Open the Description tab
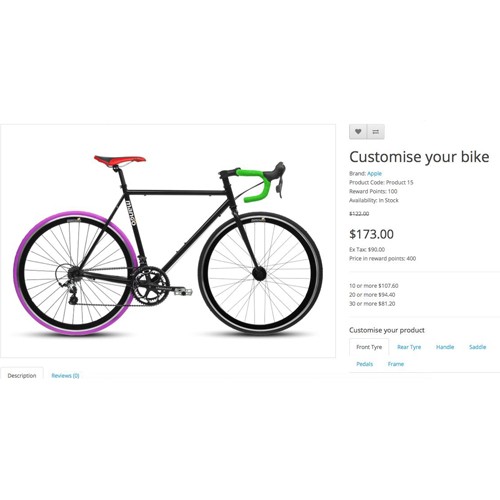Image resolution: width=500 pixels, height=500 pixels. coord(22,376)
